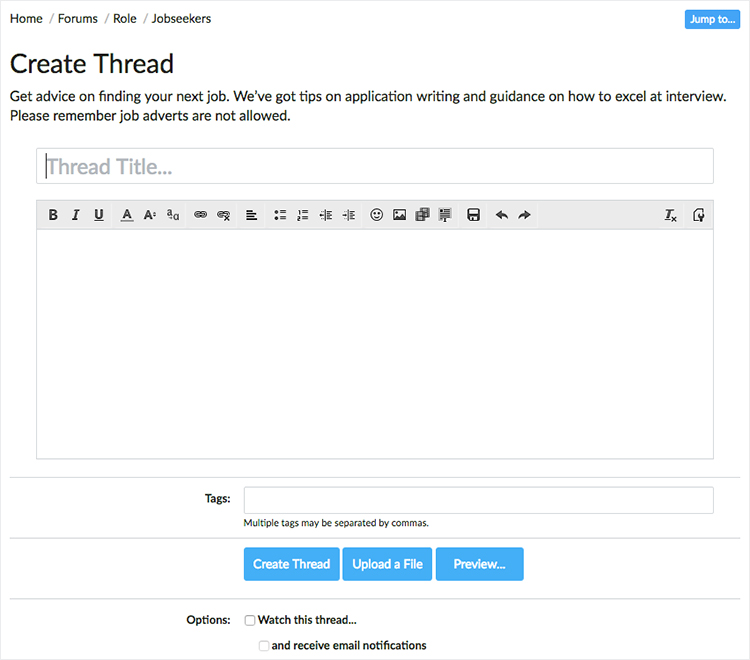Remove formatting from selected text
Screen dimensions: 750x660
click(671, 215)
